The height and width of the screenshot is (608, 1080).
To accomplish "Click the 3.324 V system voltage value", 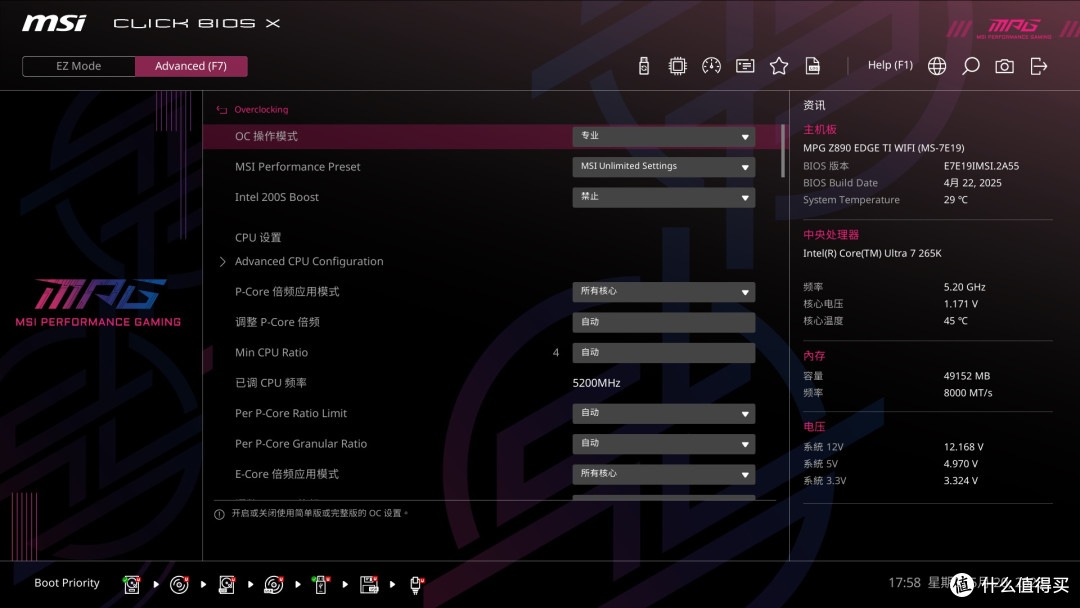I will pos(961,481).
